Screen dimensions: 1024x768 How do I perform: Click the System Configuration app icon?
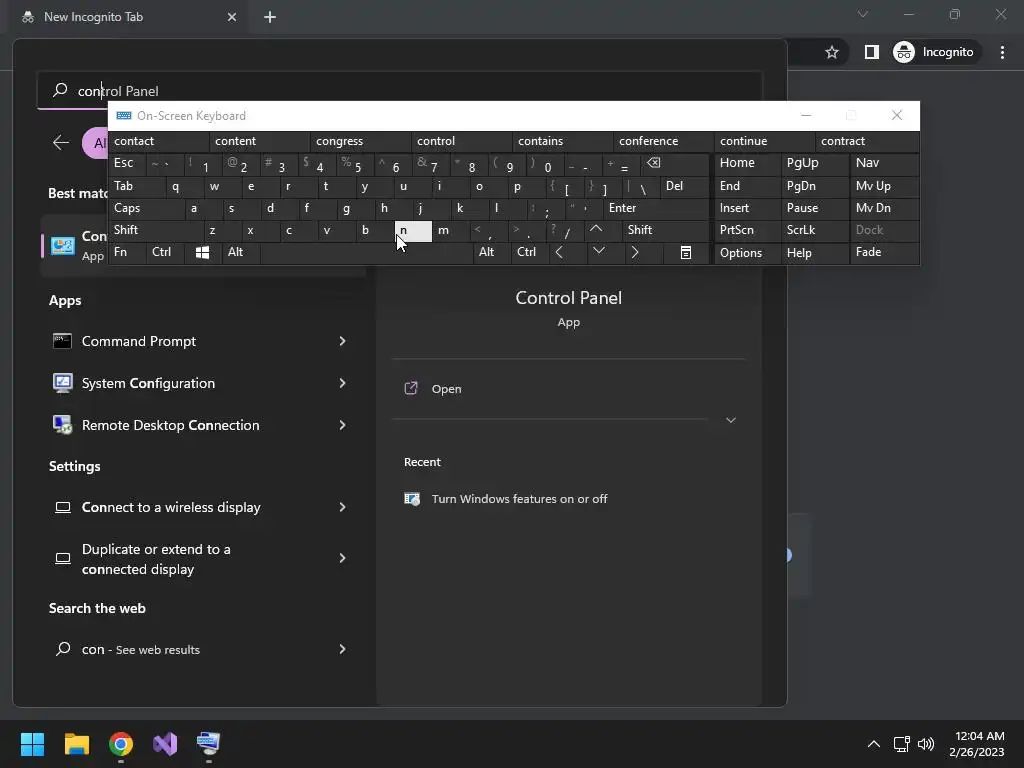pyautogui.click(x=63, y=383)
